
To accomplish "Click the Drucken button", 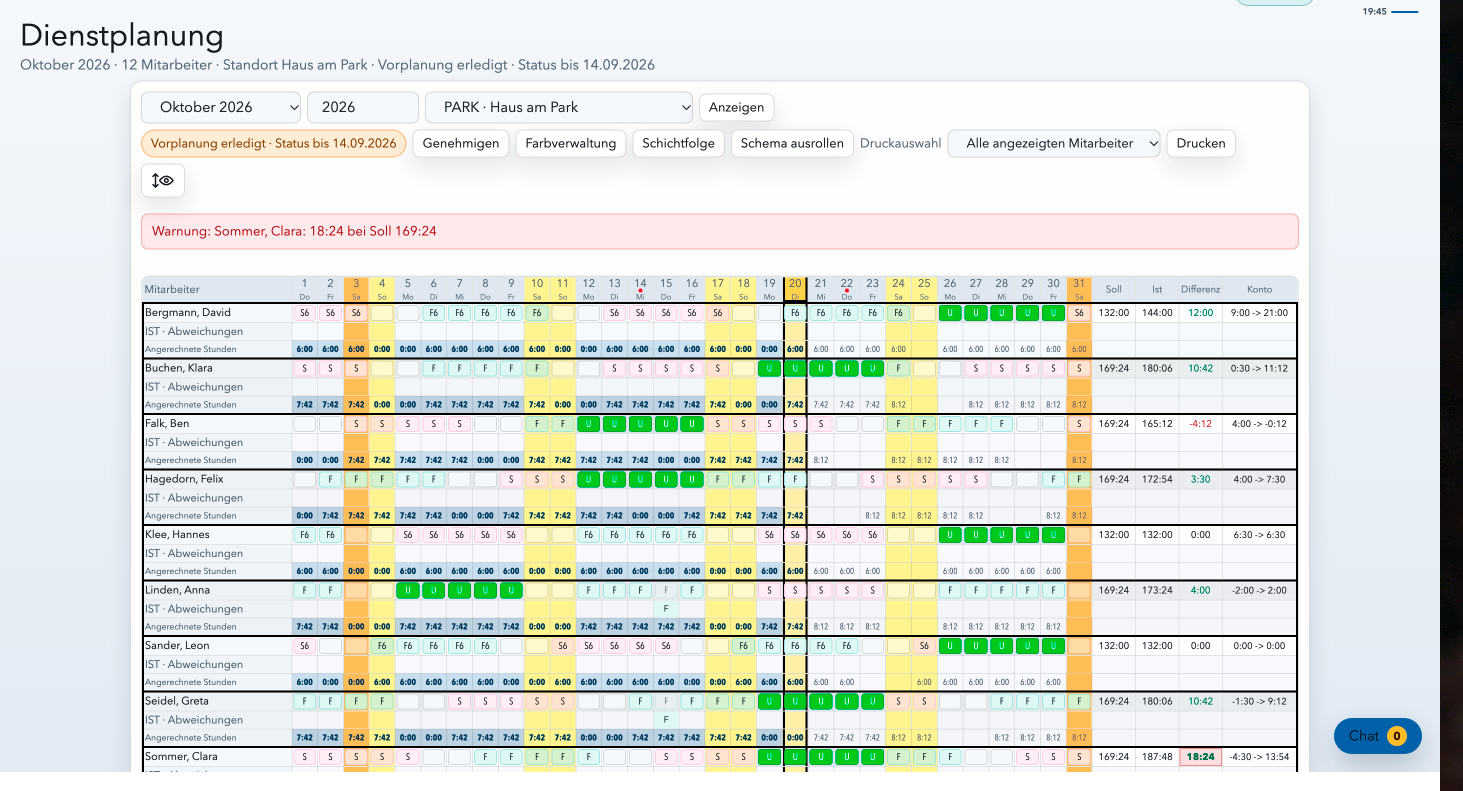I will [1201, 143].
